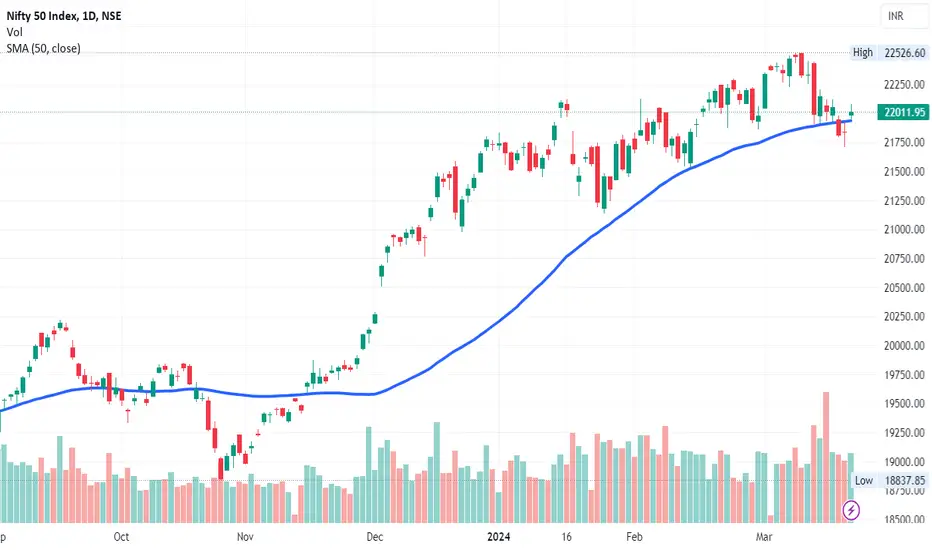This screenshot has height=550, width=932.
Task: Click the Low 18837.85 price label
Action: (890, 480)
